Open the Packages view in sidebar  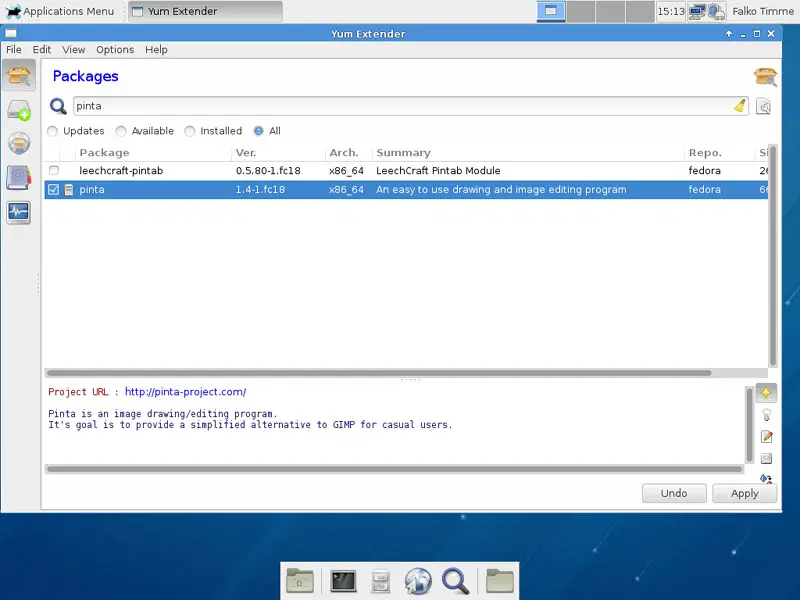pos(19,76)
